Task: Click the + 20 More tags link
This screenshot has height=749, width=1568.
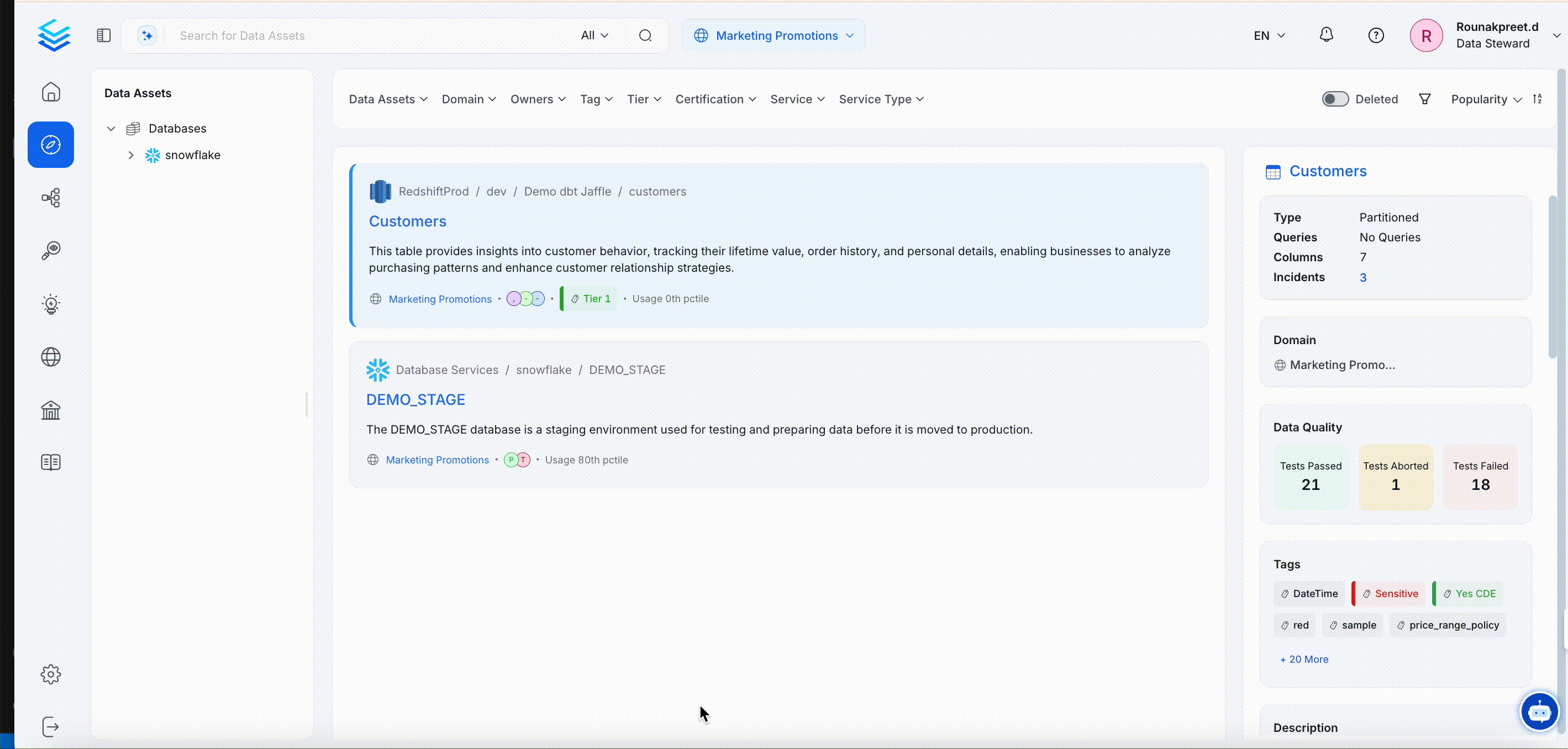Action: click(1304, 659)
